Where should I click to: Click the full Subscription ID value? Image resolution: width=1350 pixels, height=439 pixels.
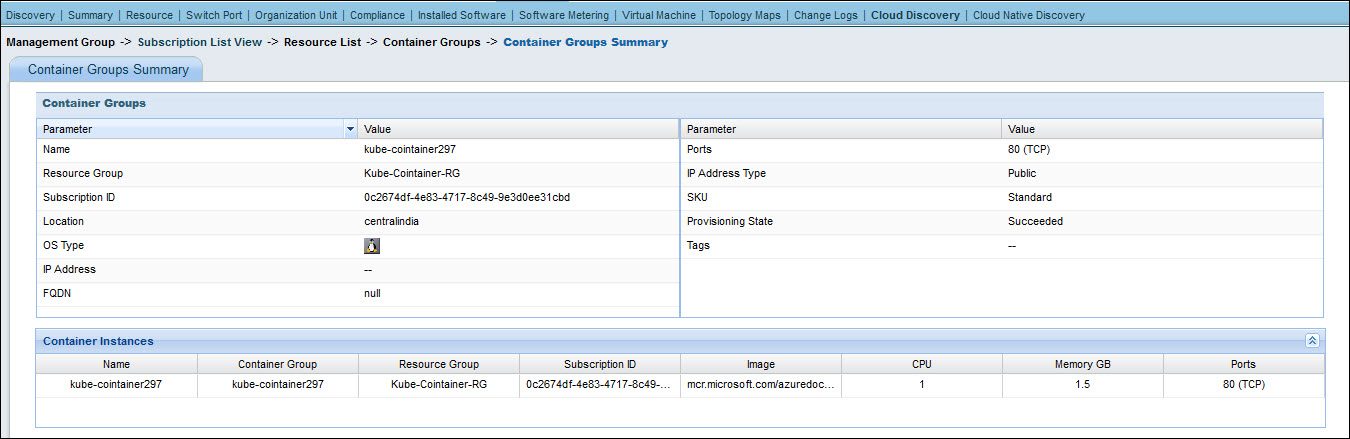pyautogui.click(x=467, y=197)
